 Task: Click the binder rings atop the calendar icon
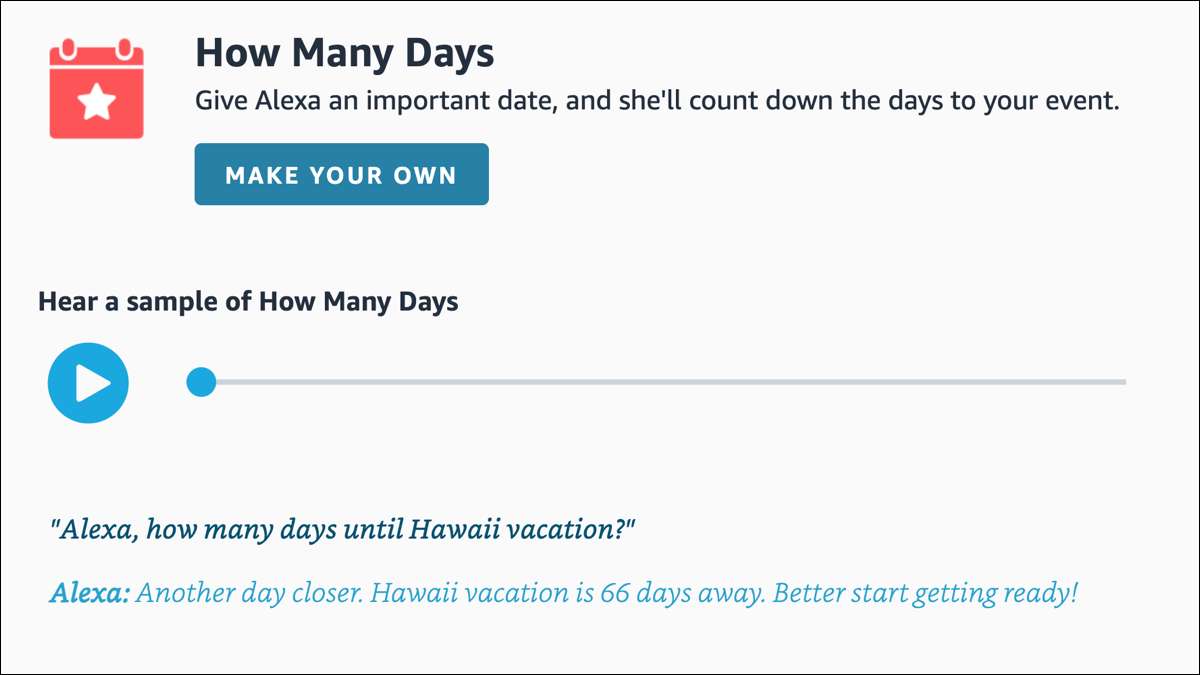(97, 47)
